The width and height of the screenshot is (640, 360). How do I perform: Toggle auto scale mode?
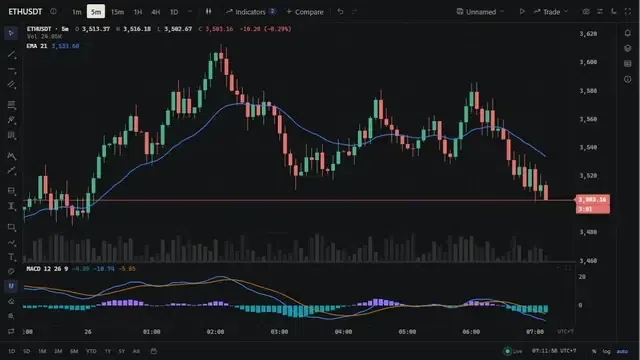[622, 351]
